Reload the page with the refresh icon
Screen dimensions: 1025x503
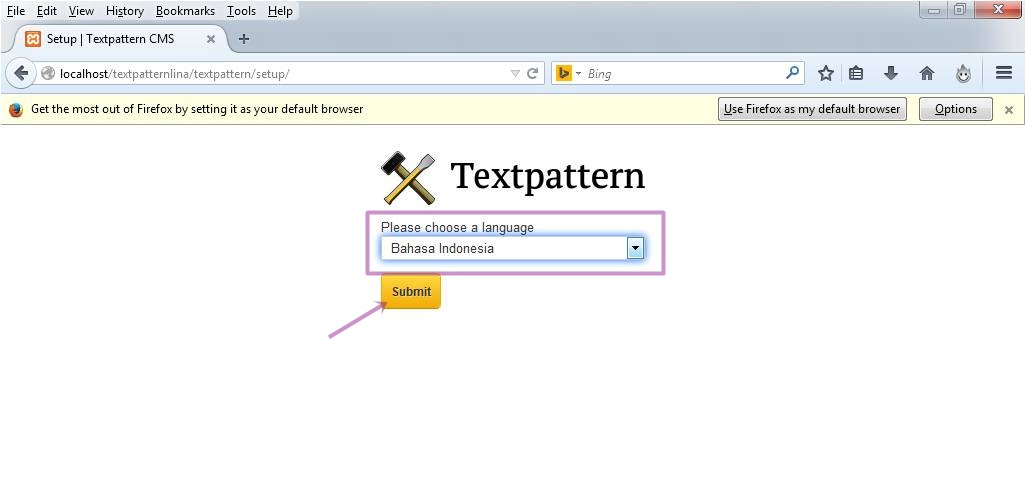533,73
